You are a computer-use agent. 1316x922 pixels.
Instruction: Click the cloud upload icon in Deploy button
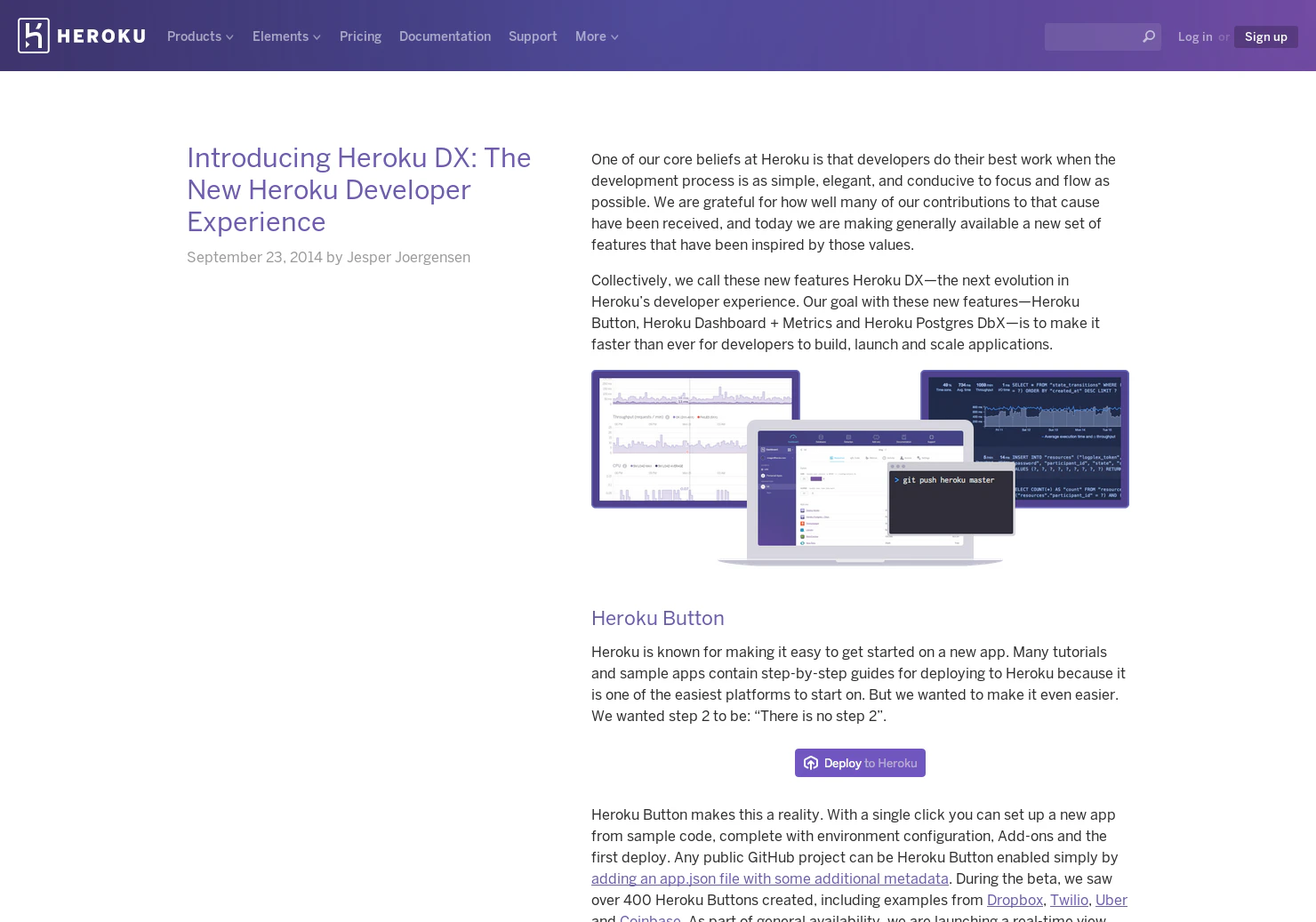click(x=811, y=763)
